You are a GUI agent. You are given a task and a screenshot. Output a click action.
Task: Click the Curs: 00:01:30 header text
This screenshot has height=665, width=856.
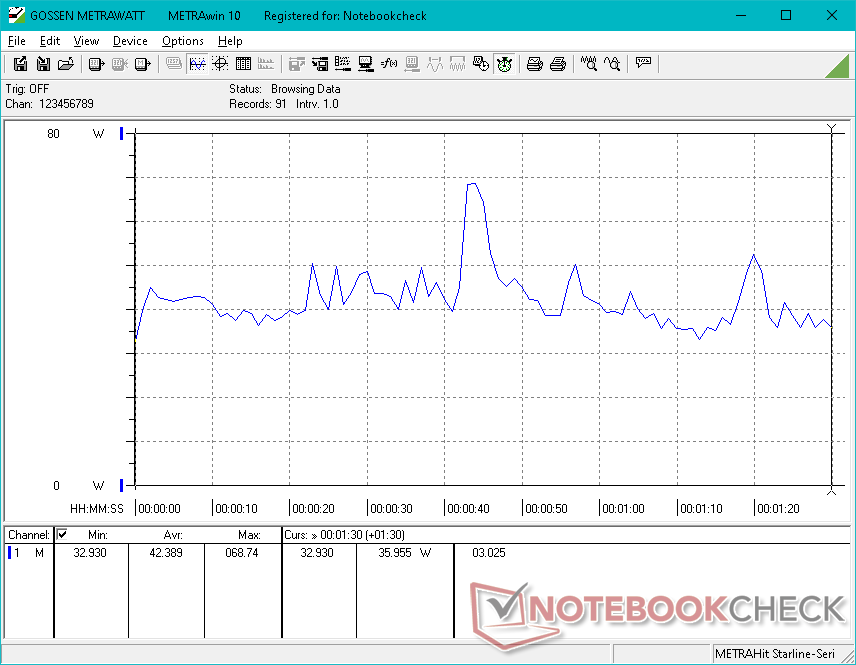[x=344, y=535]
